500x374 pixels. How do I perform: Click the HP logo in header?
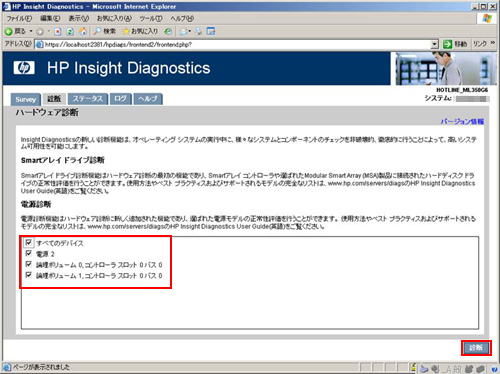[x=24, y=68]
